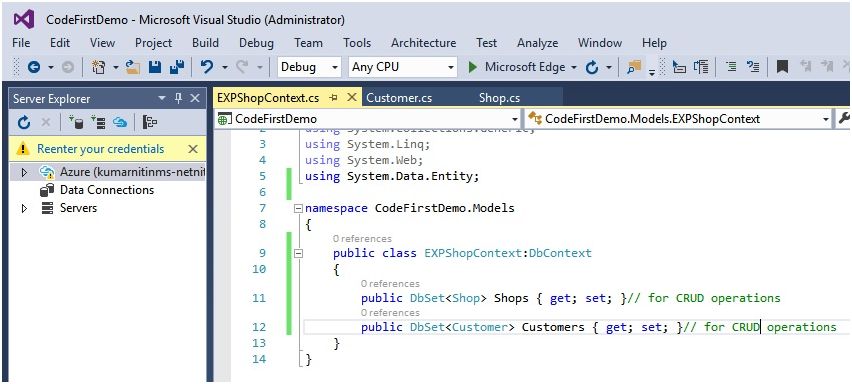Image resolution: width=852 pixels, height=384 pixels.
Task: Open the Analyze menu
Action: 537,43
